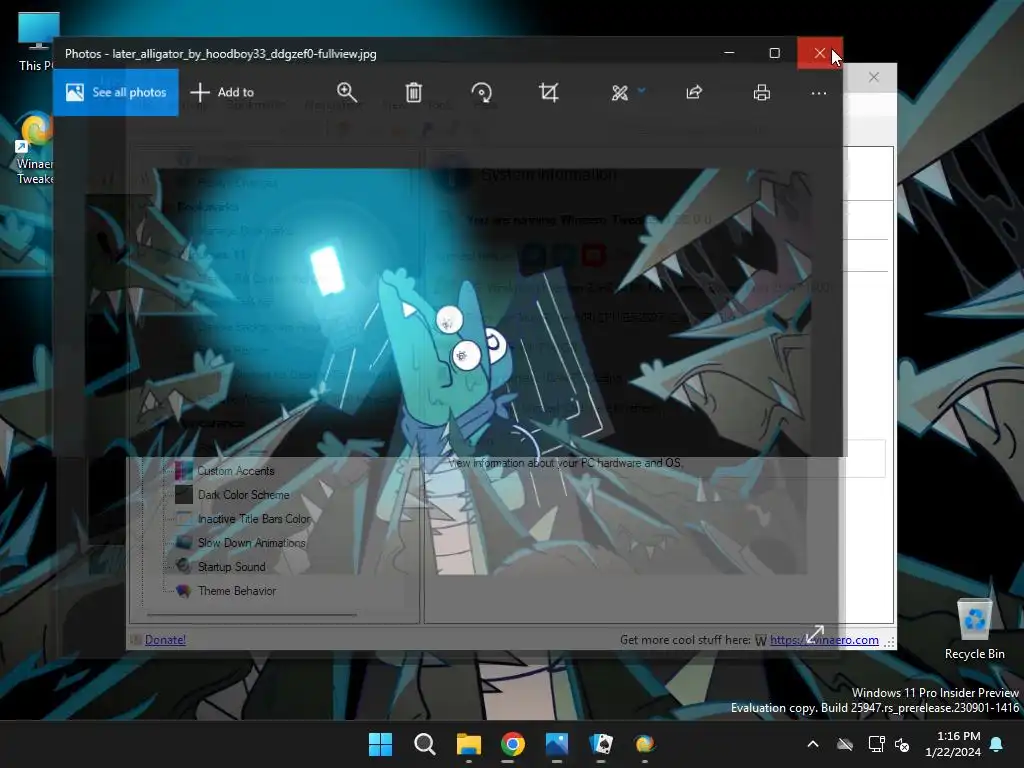The width and height of the screenshot is (1024, 768).
Task: Maximize the Photos window
Action: (775, 53)
